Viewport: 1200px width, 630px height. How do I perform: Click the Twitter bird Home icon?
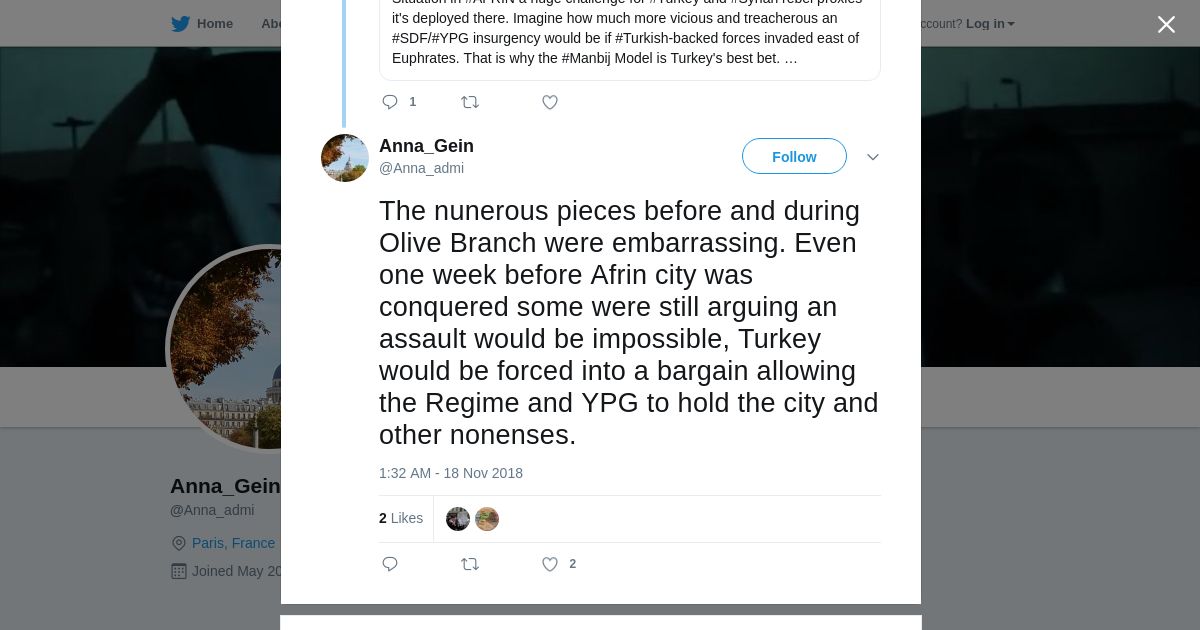[180, 24]
